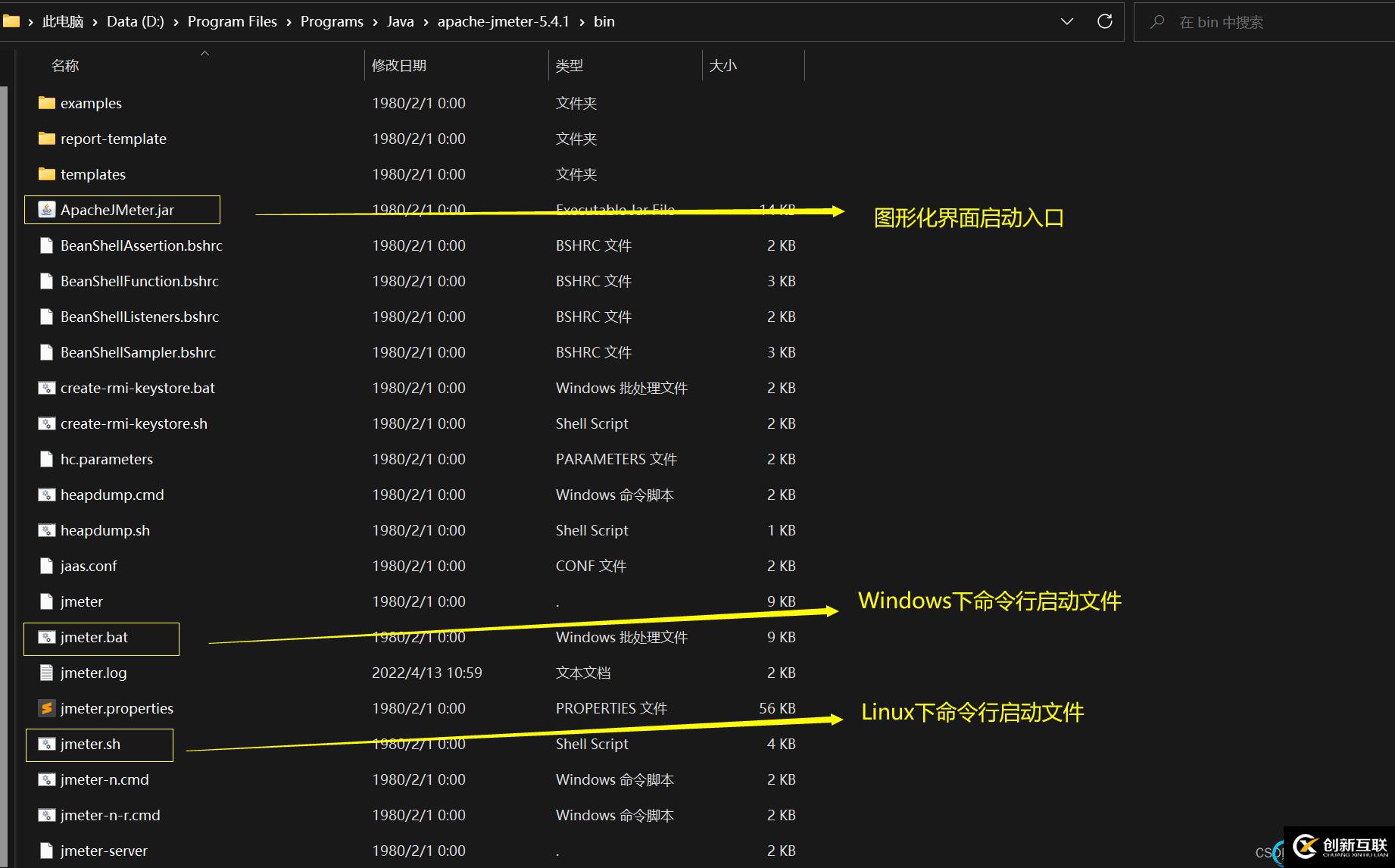This screenshot has height=868, width=1395.
Task: Click the BeanShellAssertion.bshrc file icon
Action: click(x=47, y=245)
